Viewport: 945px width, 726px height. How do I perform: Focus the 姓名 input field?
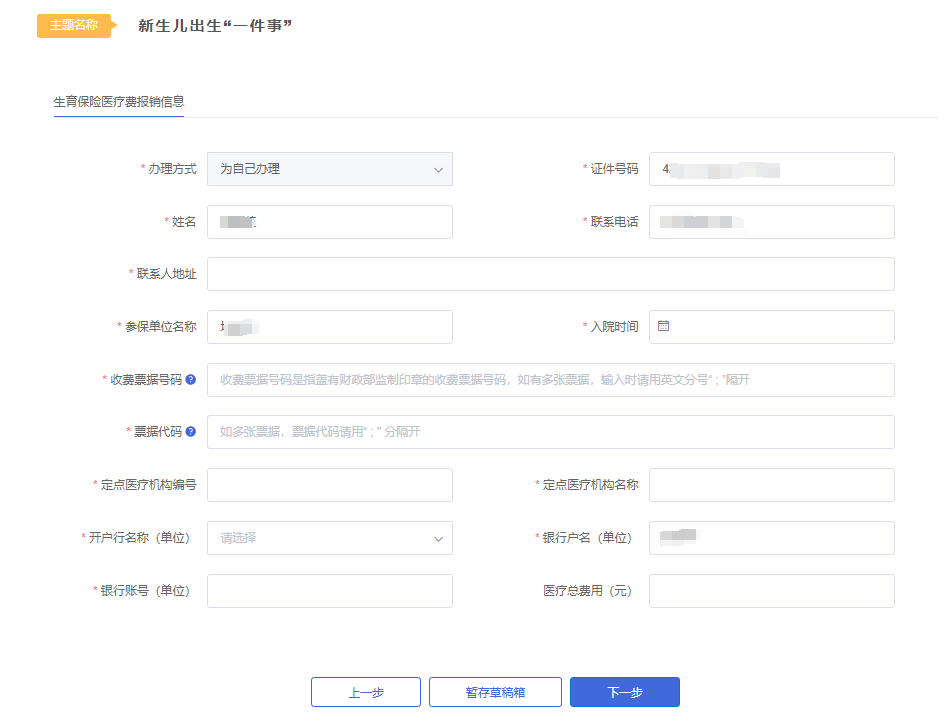(330, 222)
